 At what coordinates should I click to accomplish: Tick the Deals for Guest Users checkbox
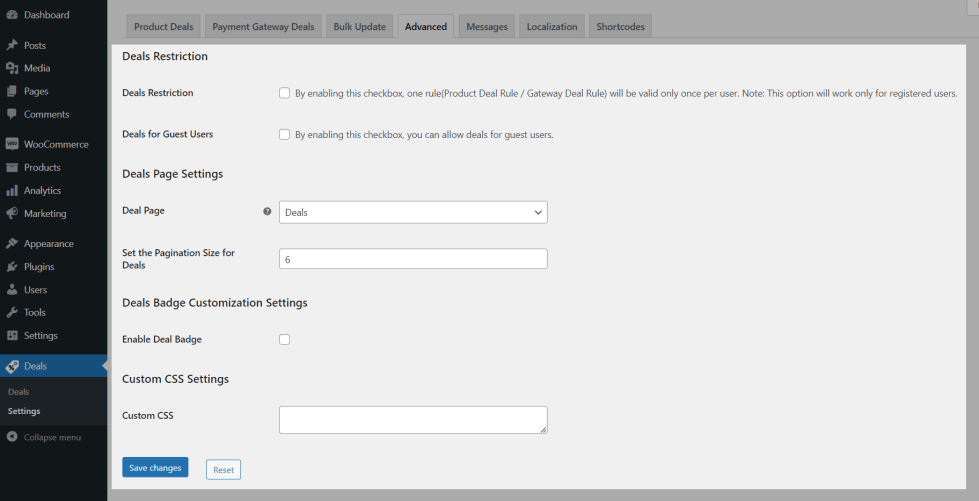pos(285,134)
